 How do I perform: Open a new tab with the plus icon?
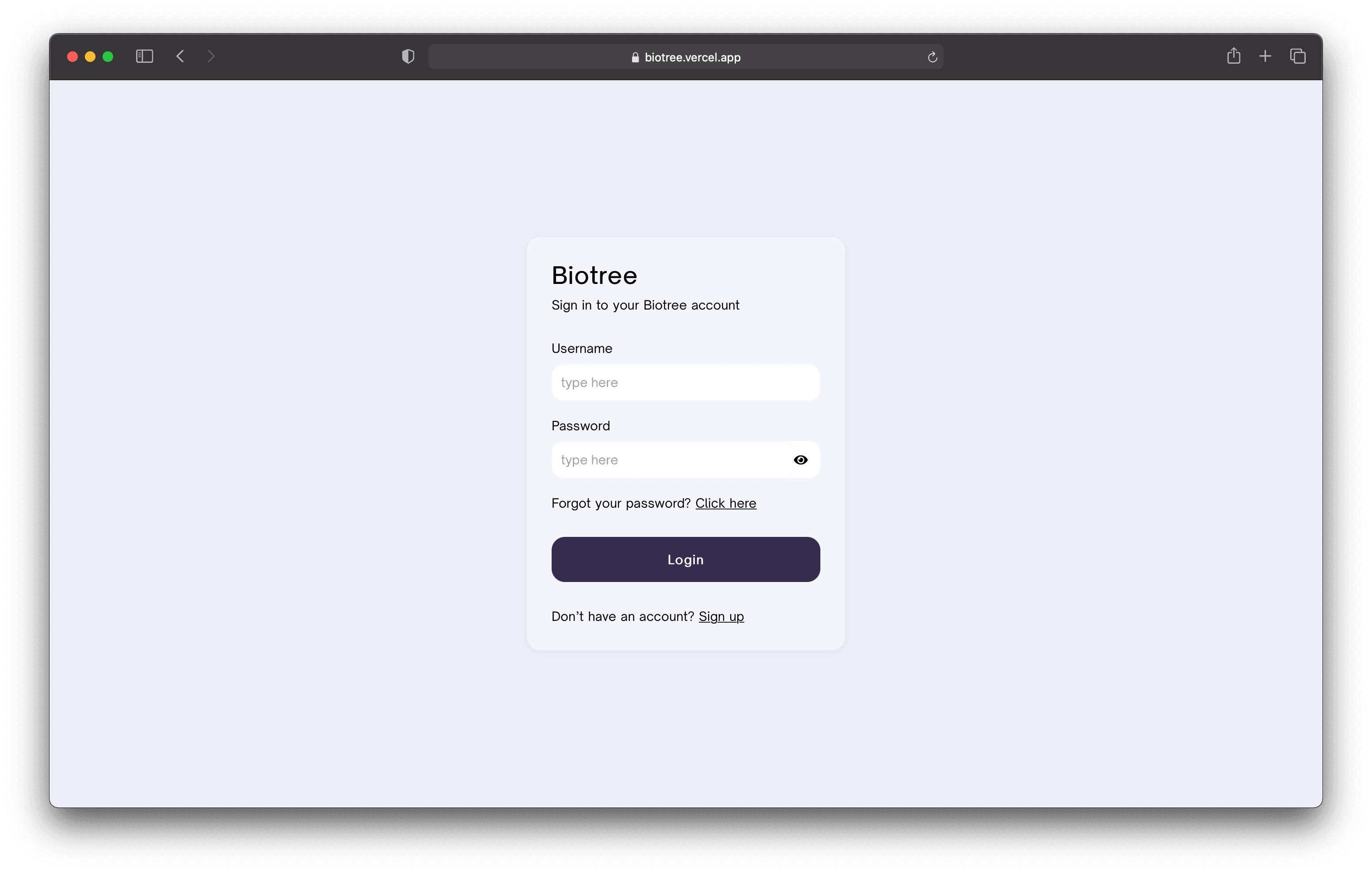(x=1265, y=57)
